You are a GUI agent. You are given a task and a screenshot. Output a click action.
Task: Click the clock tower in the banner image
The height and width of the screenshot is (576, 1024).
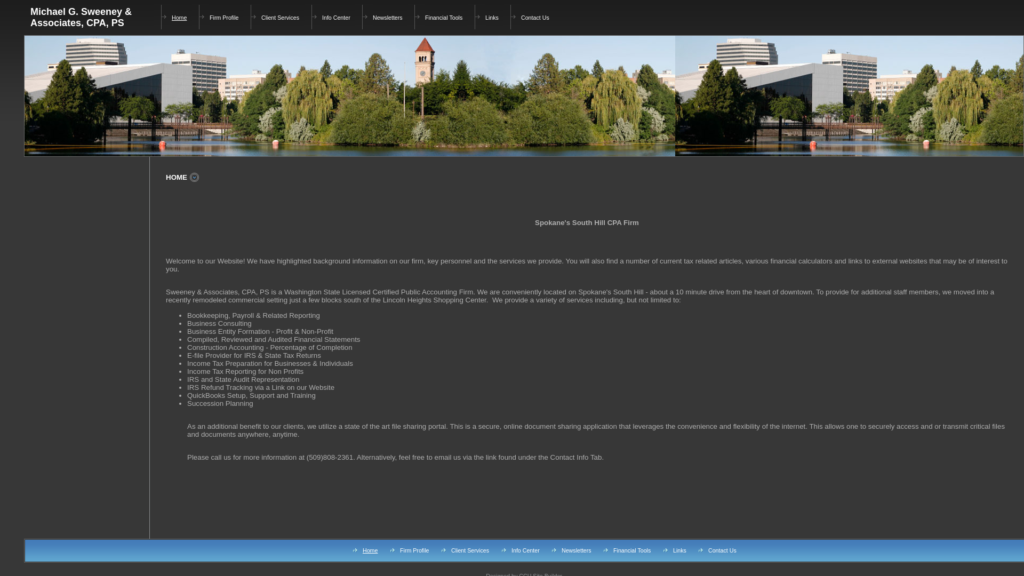coord(424,62)
